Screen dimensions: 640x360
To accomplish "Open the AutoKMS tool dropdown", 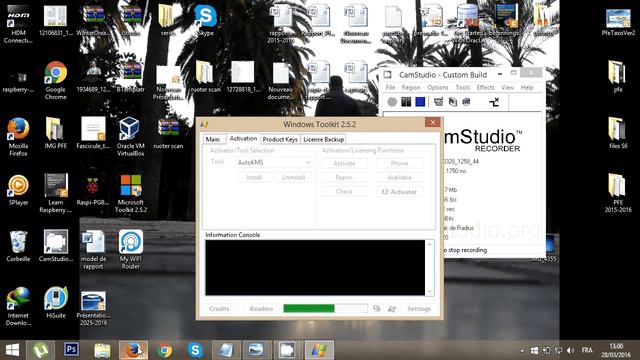I will [274, 162].
